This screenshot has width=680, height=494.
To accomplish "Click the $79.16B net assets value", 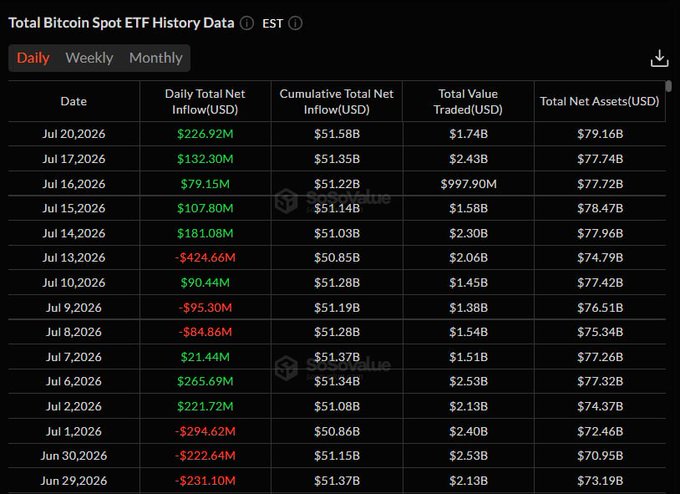I will (600, 134).
